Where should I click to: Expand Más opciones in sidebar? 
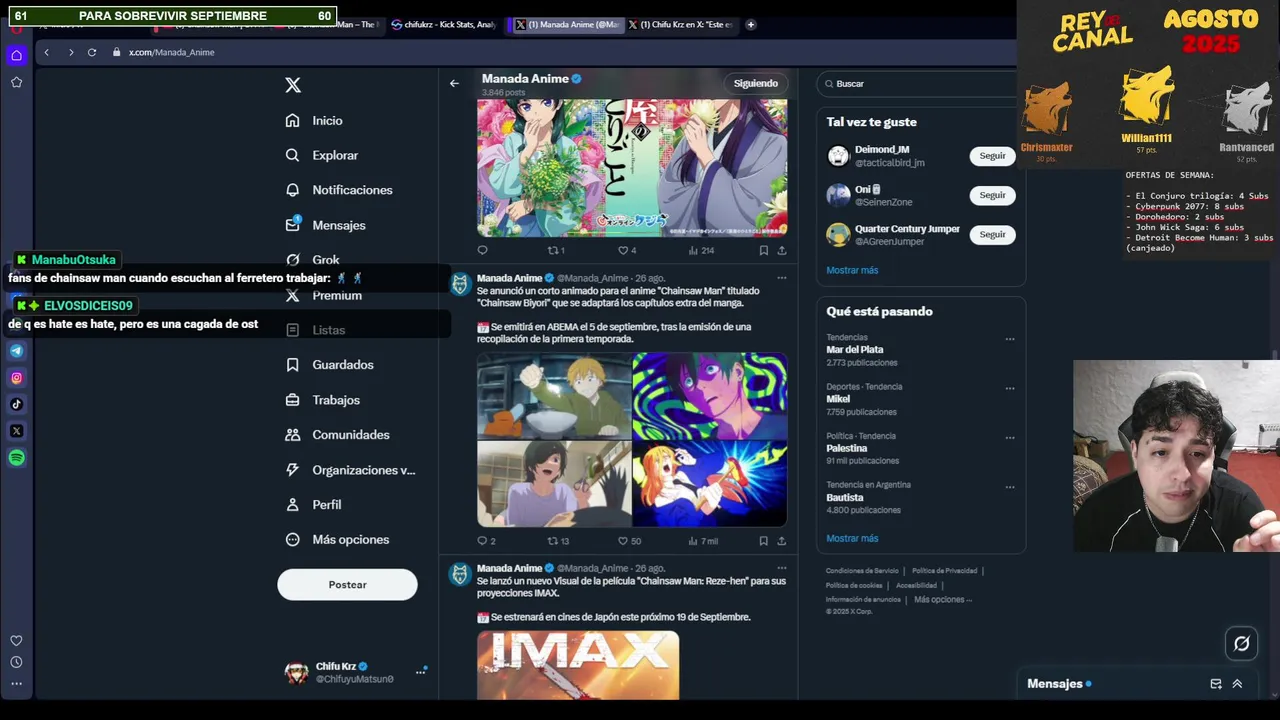[337, 540]
